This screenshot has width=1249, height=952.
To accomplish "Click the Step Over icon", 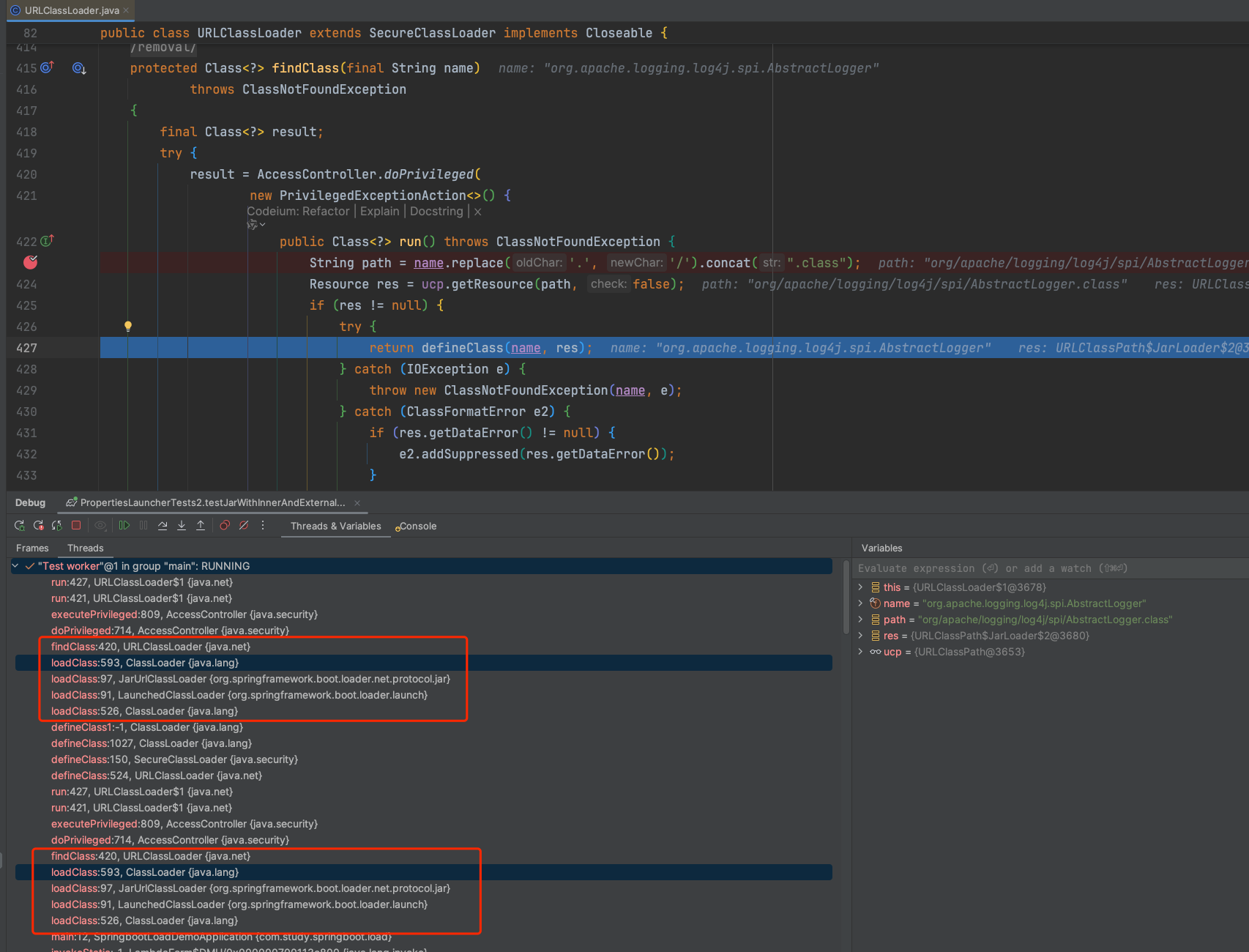I will pos(163,526).
